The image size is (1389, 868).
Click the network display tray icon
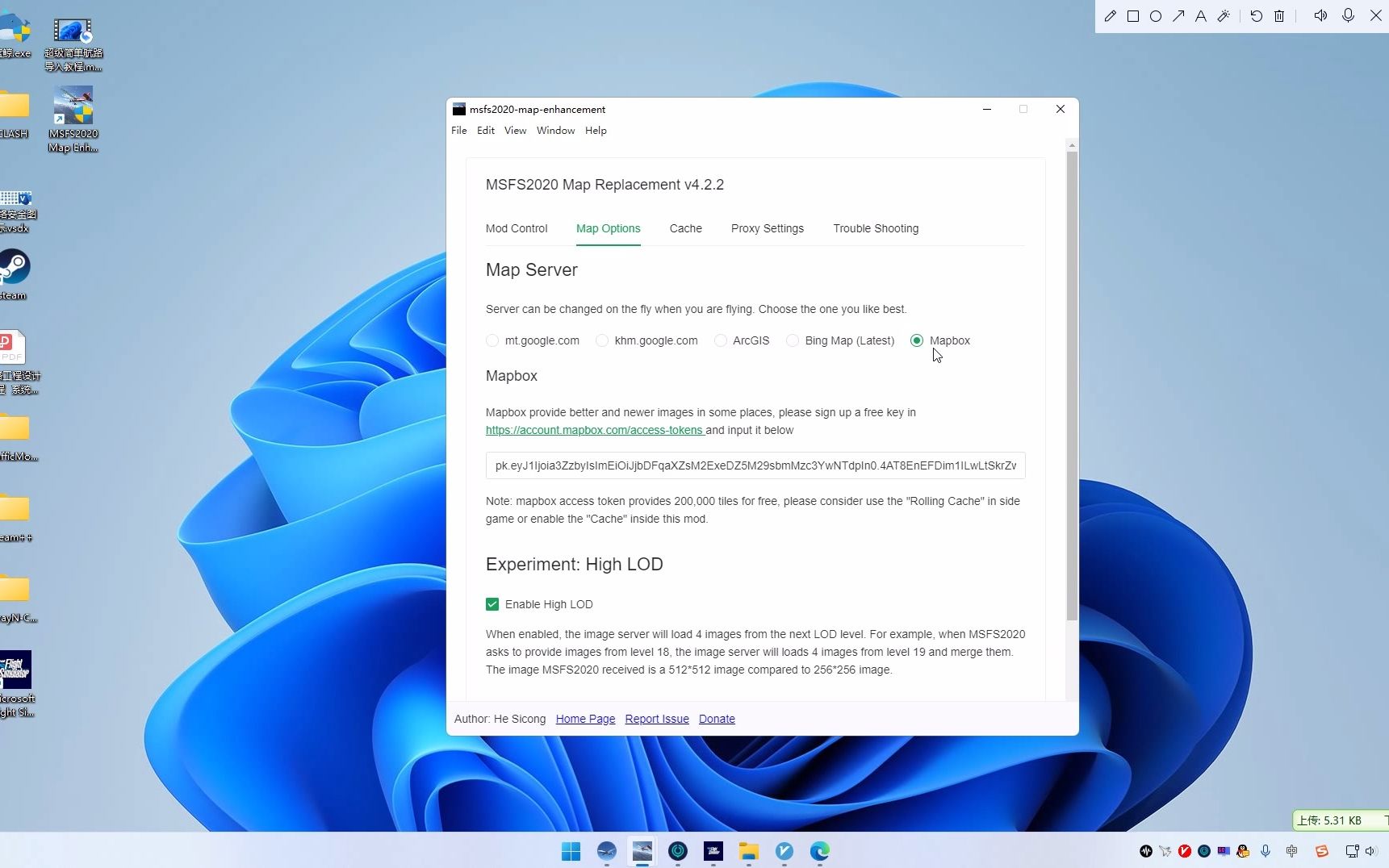click(x=1352, y=851)
